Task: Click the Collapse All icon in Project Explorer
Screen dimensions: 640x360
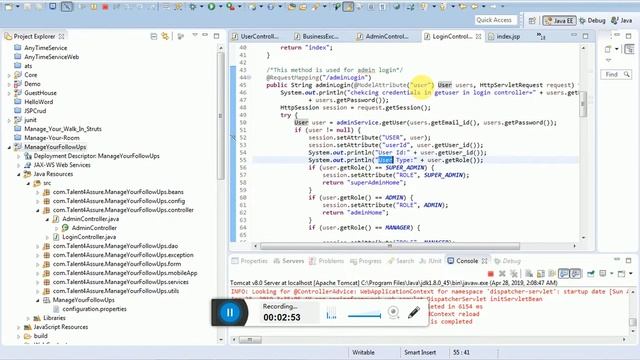Action: point(154,36)
